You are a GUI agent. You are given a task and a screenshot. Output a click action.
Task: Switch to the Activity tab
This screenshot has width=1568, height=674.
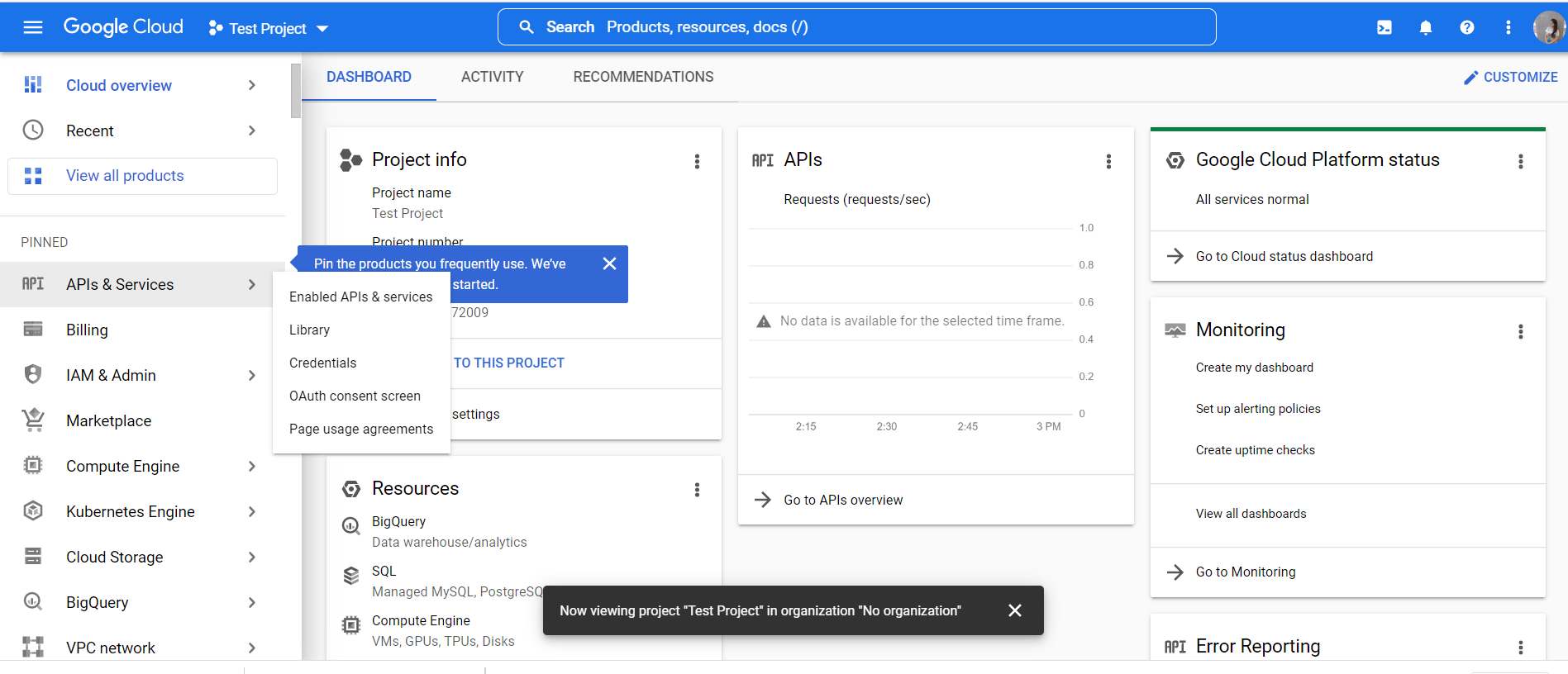[492, 77]
